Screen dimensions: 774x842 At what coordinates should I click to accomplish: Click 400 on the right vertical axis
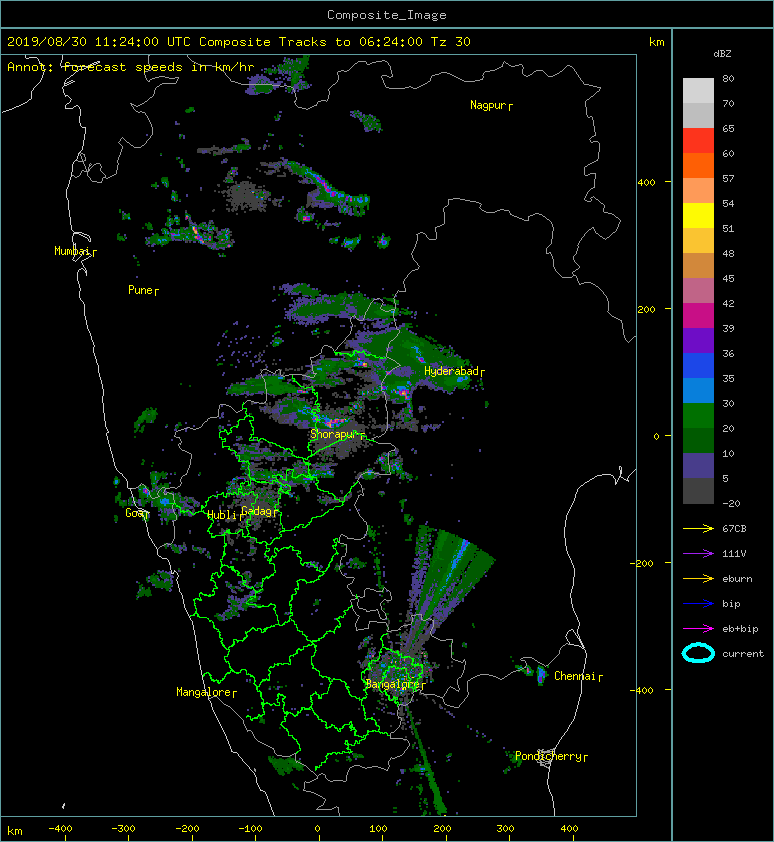coord(647,183)
